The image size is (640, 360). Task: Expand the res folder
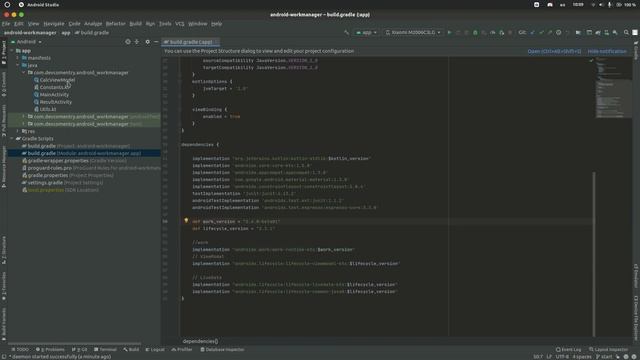click(18, 131)
